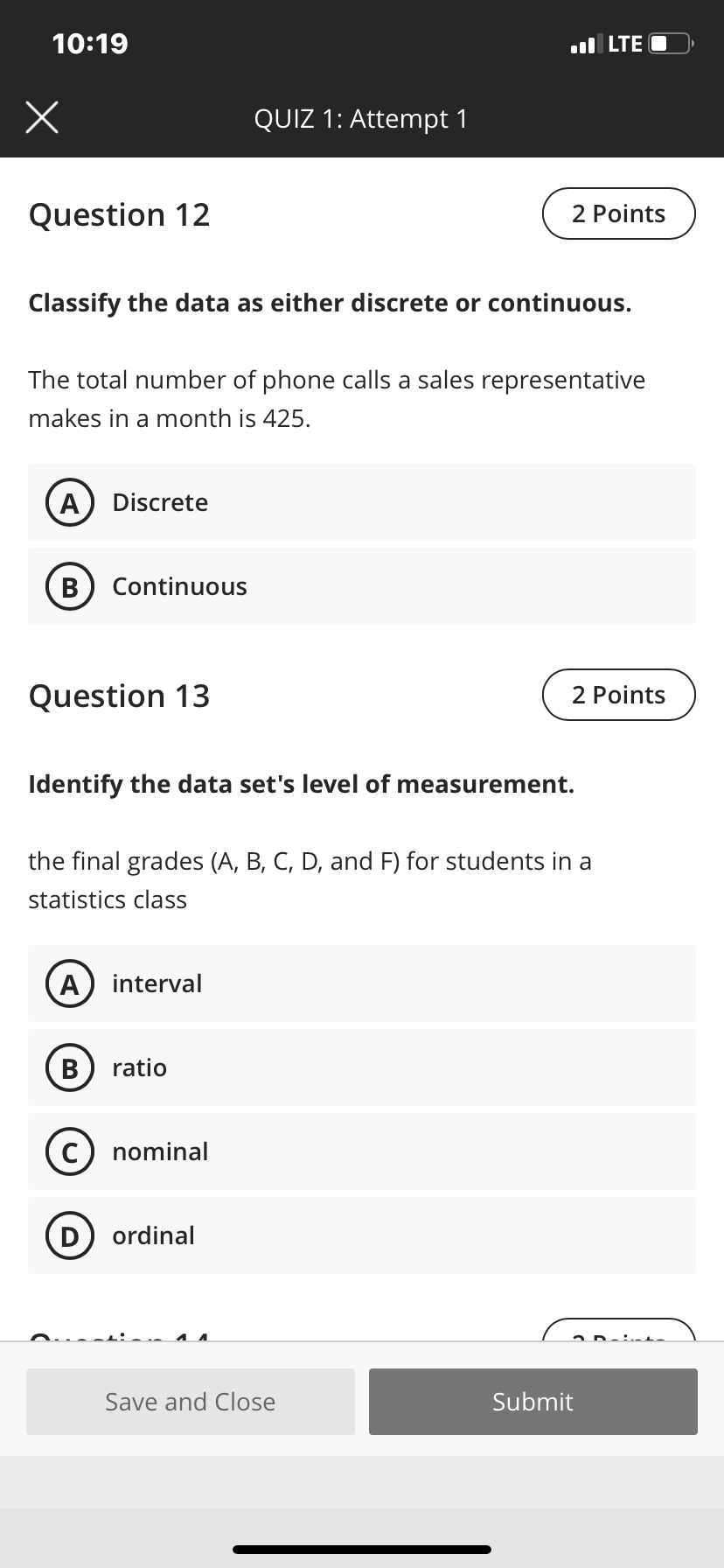Tap the circled B icon beside ratio
The width and height of the screenshot is (724, 1568).
coord(70,1067)
